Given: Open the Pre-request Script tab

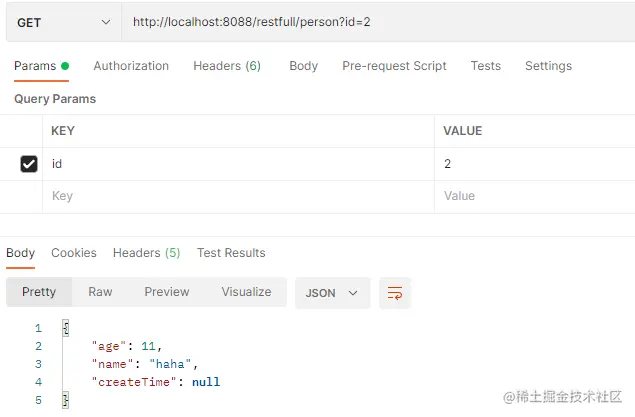Looking at the screenshot, I should point(394,66).
